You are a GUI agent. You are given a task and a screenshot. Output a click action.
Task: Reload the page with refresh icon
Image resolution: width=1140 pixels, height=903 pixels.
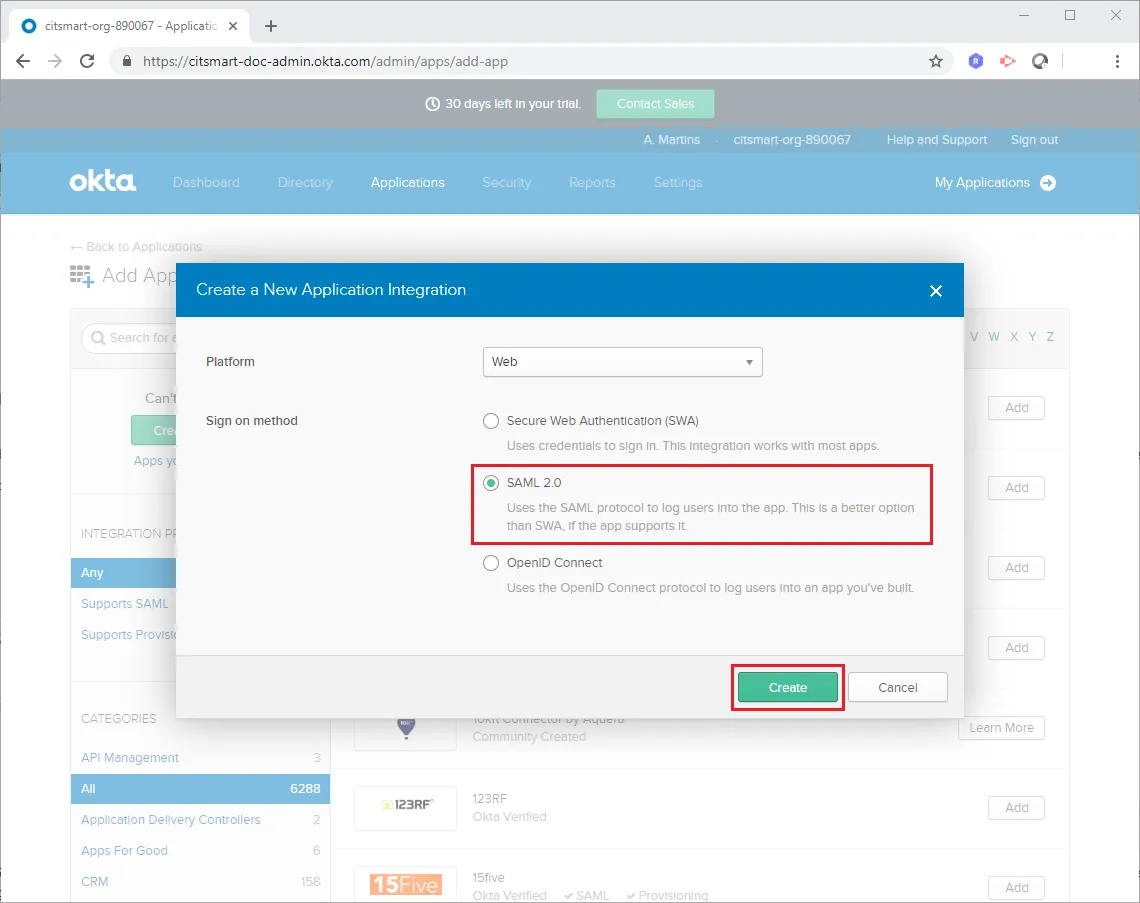(x=87, y=61)
